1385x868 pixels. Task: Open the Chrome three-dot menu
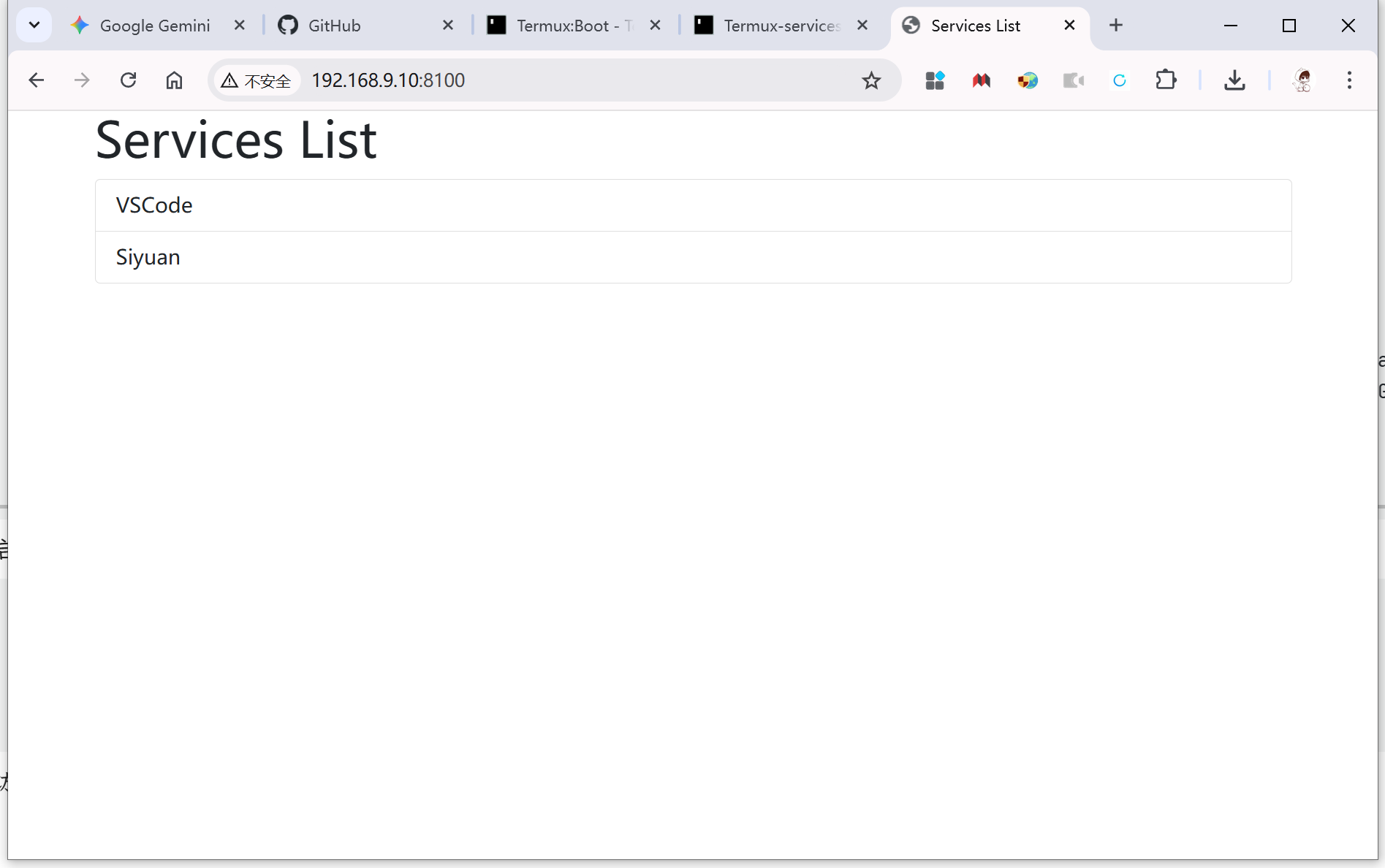(1349, 80)
